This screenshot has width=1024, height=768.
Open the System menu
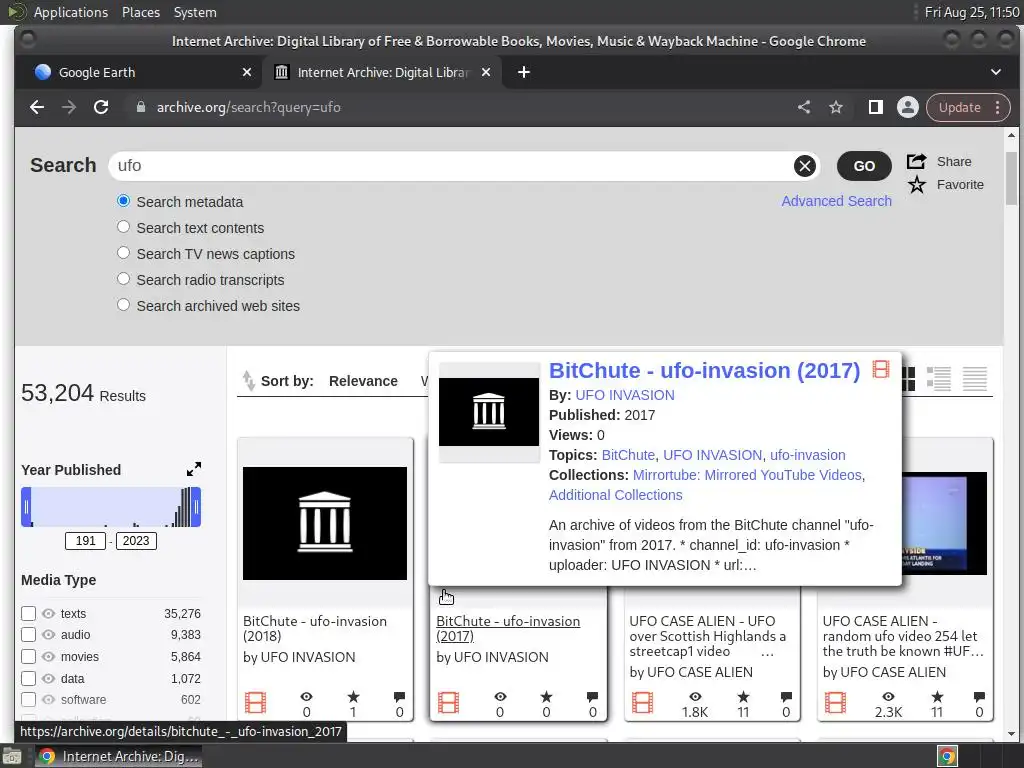[195, 12]
